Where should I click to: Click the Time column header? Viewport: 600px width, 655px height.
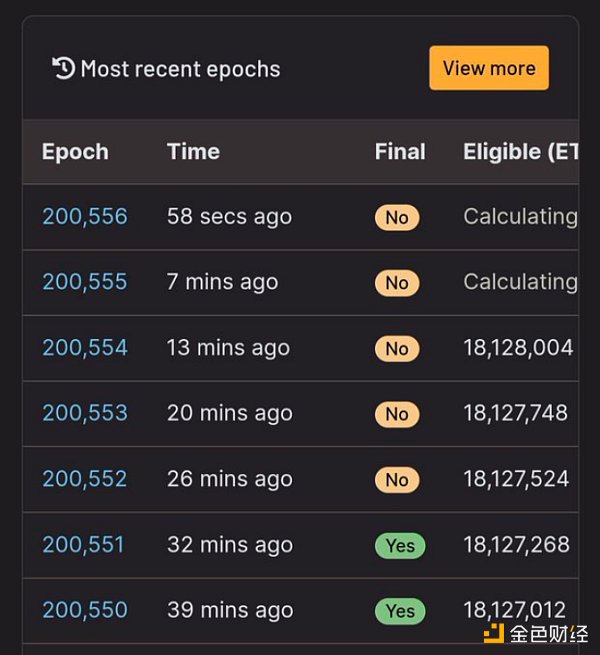tap(193, 151)
